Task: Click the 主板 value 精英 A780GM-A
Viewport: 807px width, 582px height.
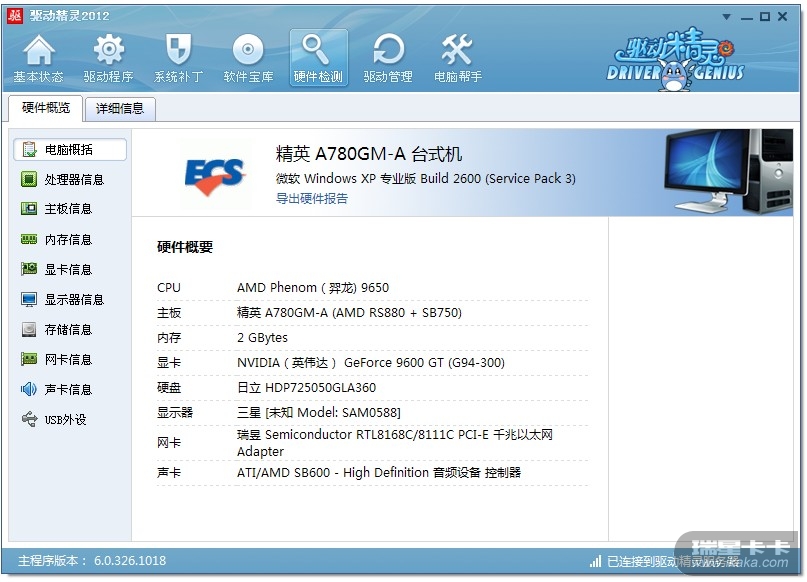Action: coord(349,313)
